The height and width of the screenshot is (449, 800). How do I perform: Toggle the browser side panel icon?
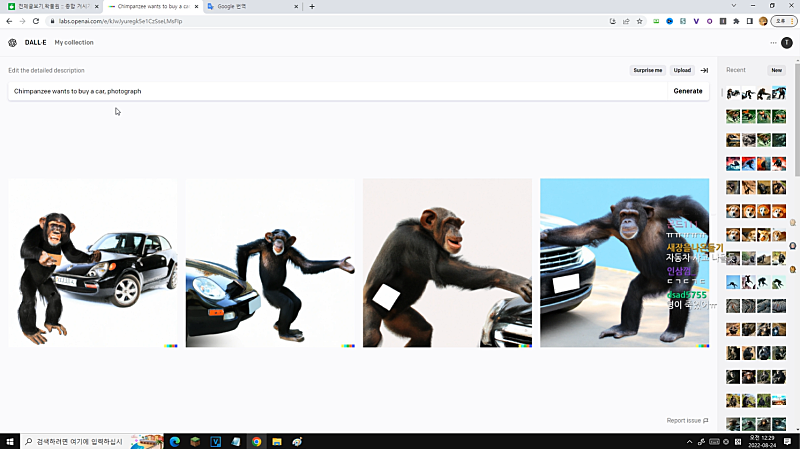tap(749, 21)
